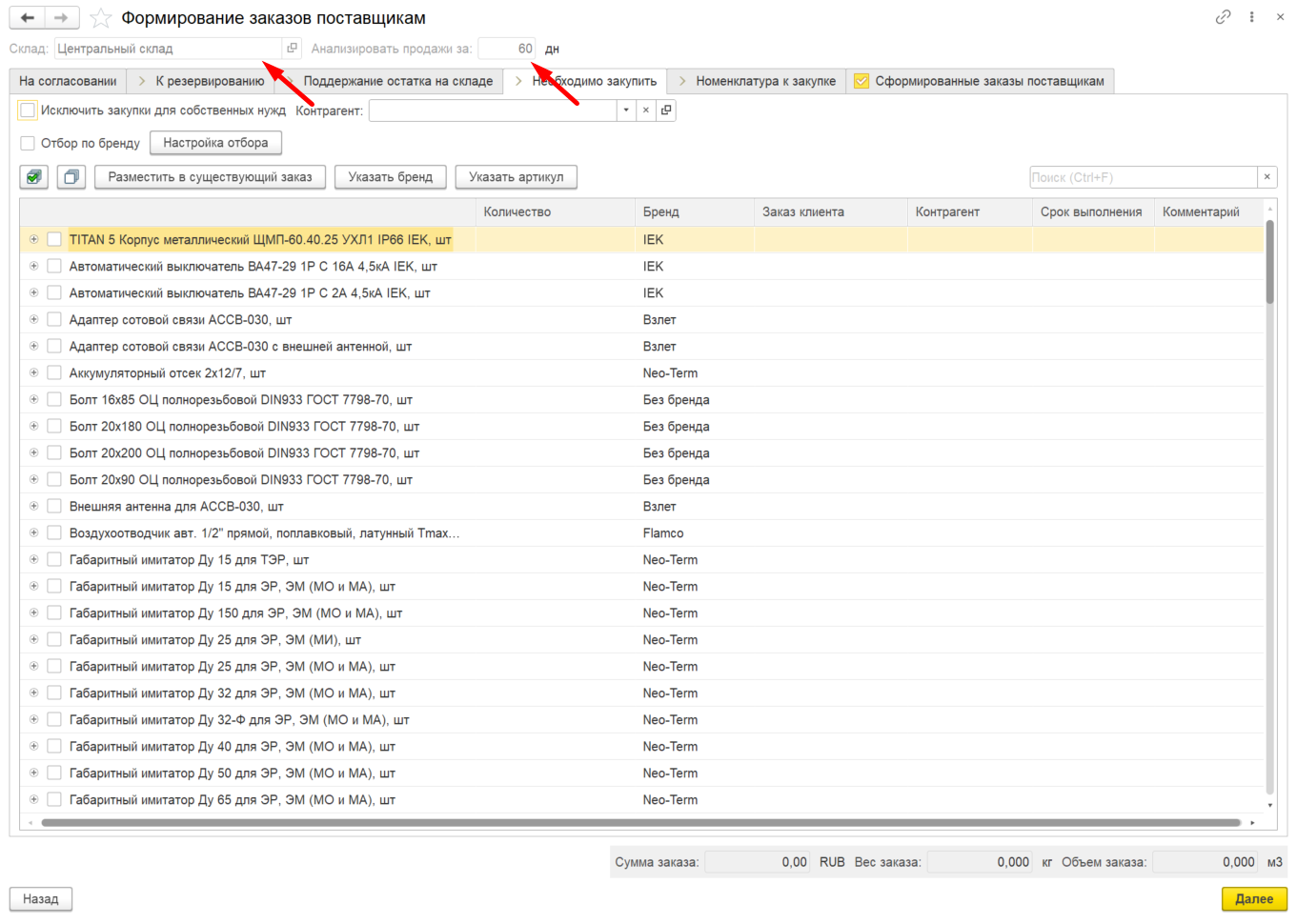Clear the Контрагент field with the X

pos(646,110)
